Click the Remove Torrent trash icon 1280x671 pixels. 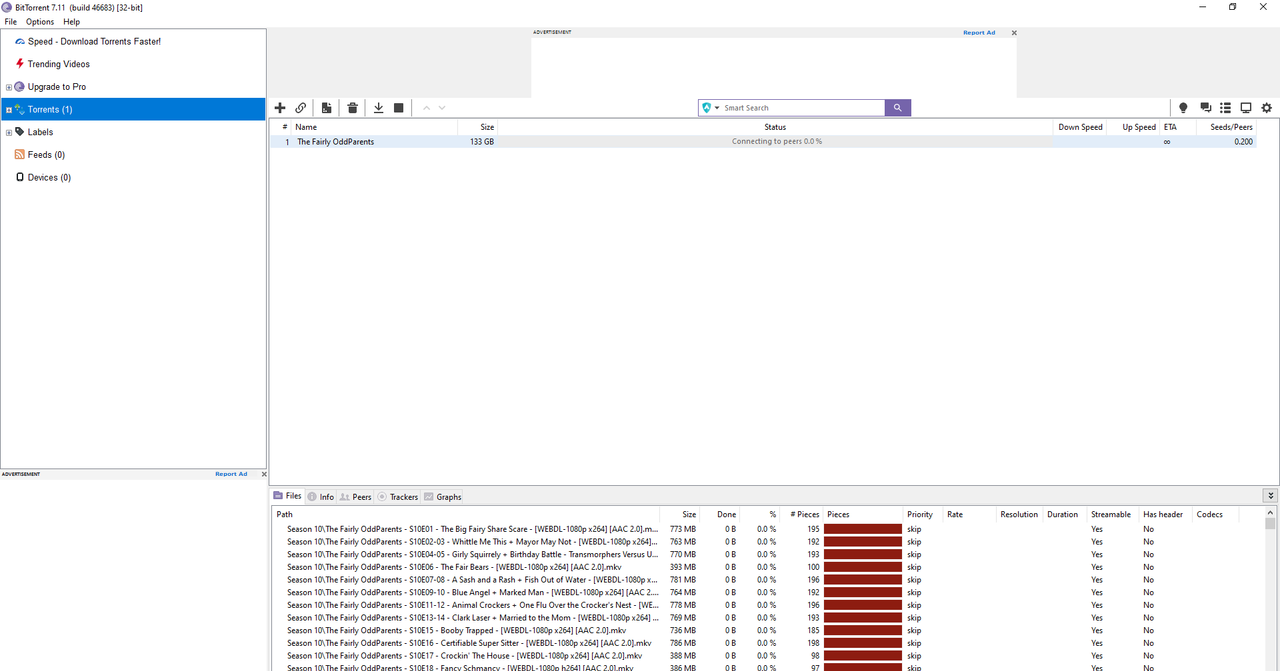coord(353,108)
